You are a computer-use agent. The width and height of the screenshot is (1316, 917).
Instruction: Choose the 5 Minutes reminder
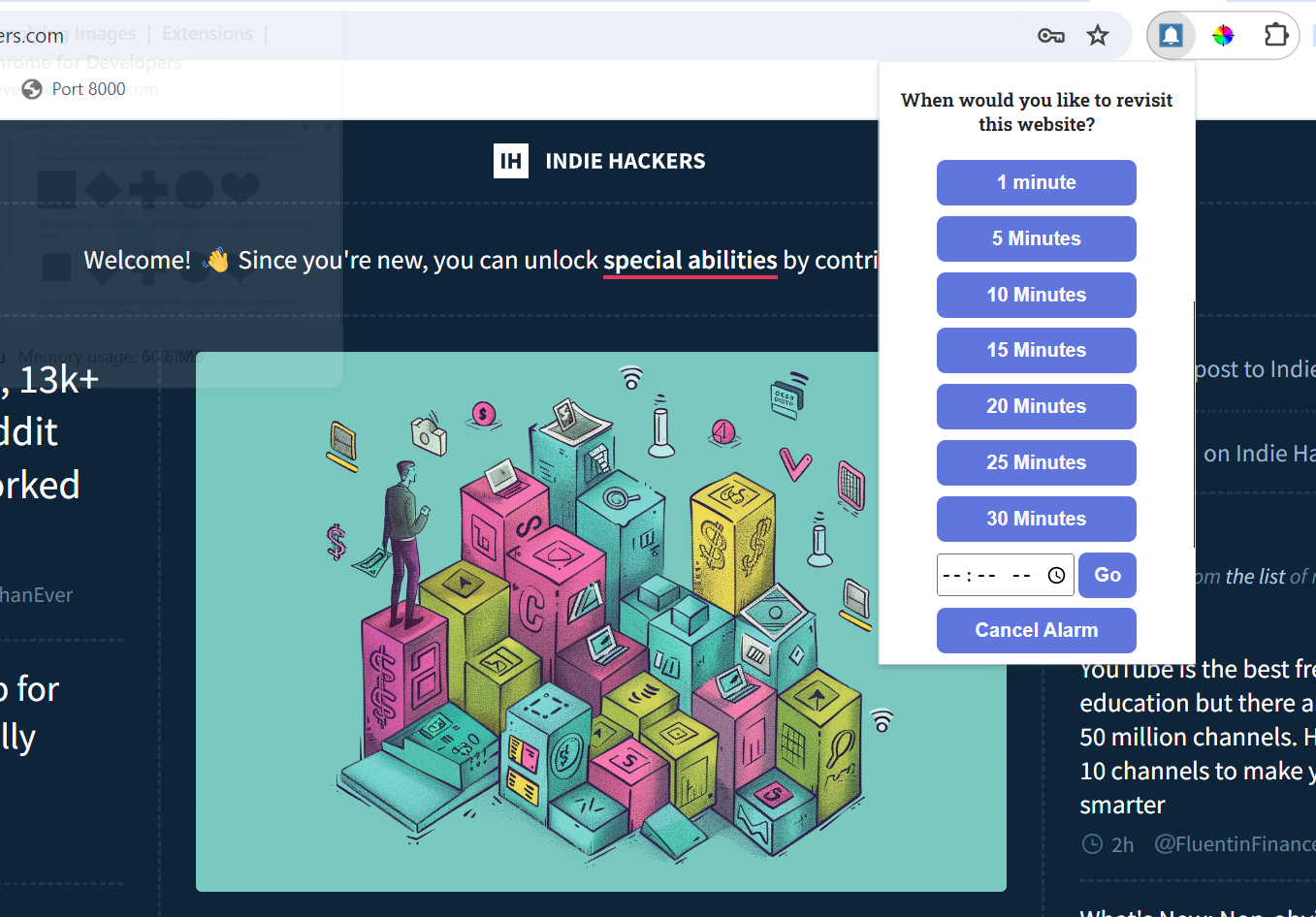[x=1036, y=238]
